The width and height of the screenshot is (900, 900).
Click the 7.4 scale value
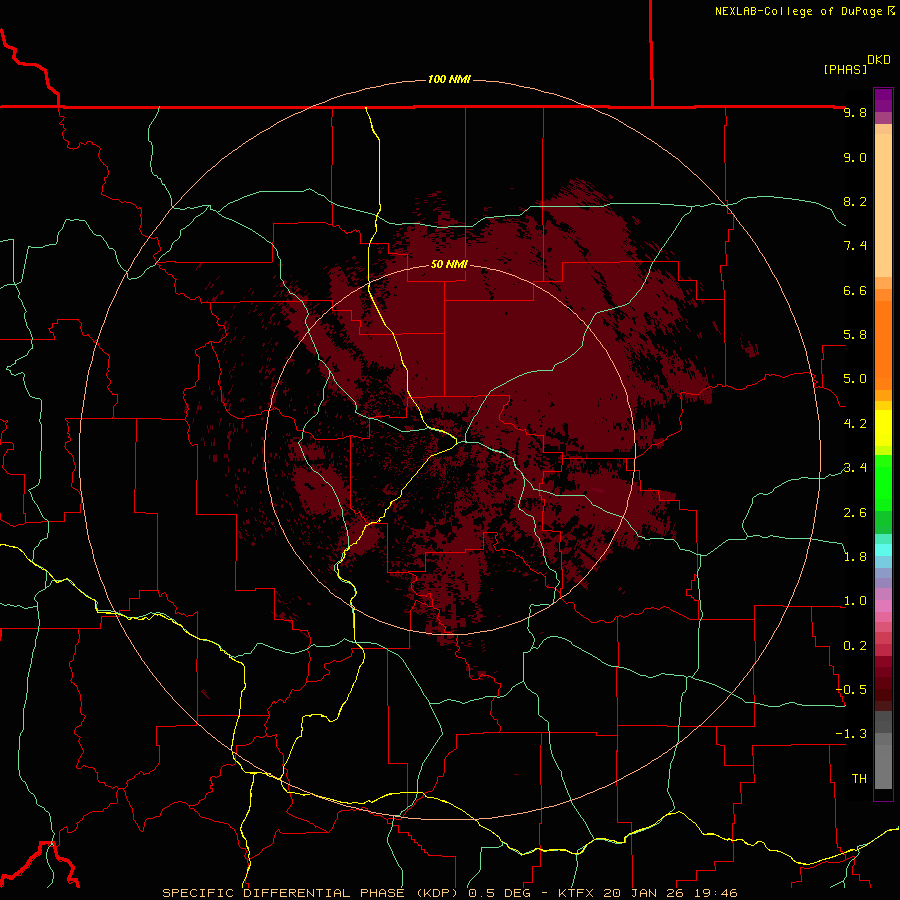(855, 246)
